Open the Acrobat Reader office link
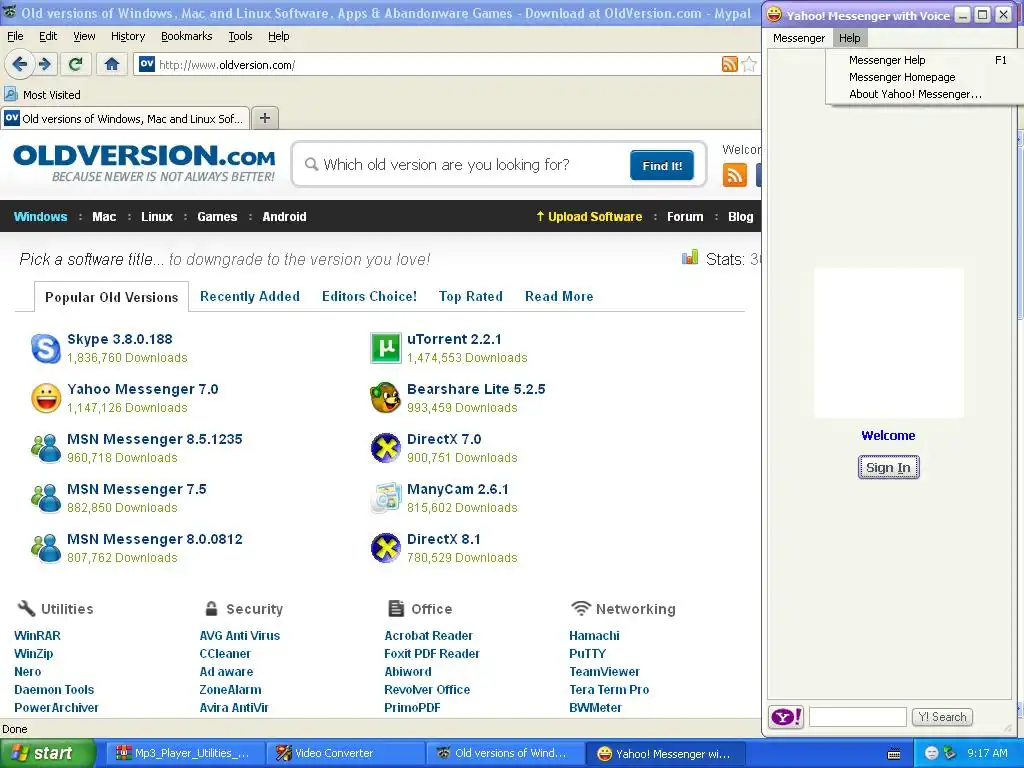The image size is (1024, 768). (428, 635)
